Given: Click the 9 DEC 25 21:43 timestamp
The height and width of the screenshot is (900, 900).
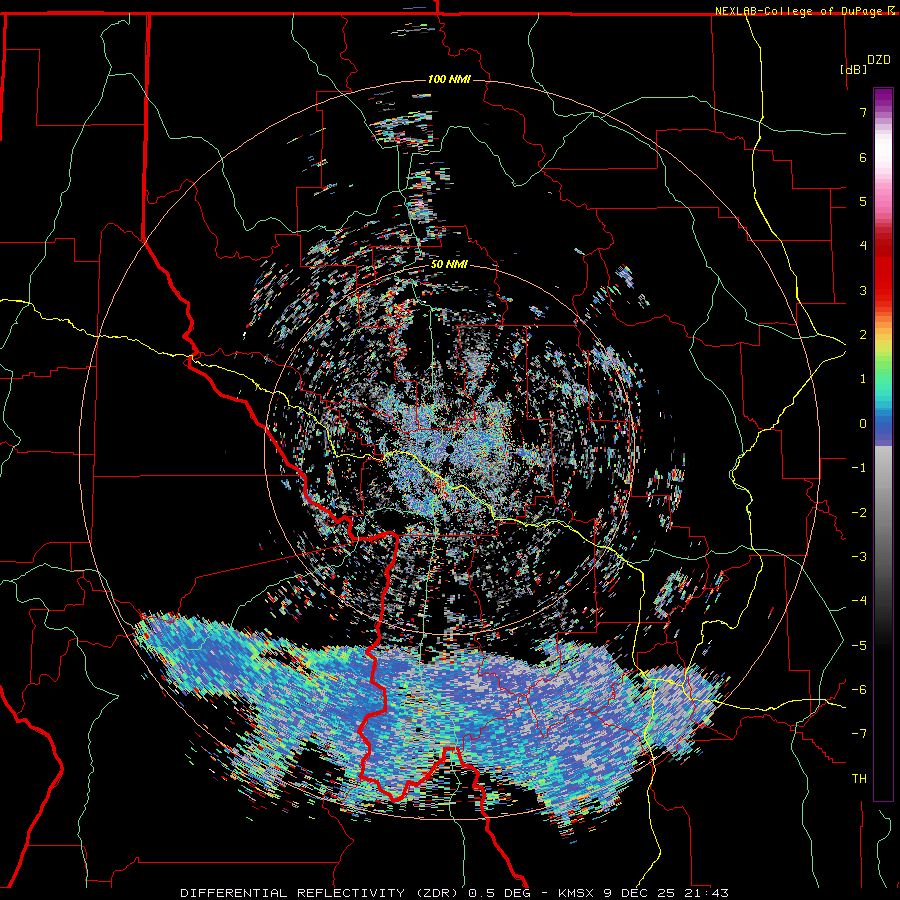Looking at the screenshot, I should coord(666,893).
